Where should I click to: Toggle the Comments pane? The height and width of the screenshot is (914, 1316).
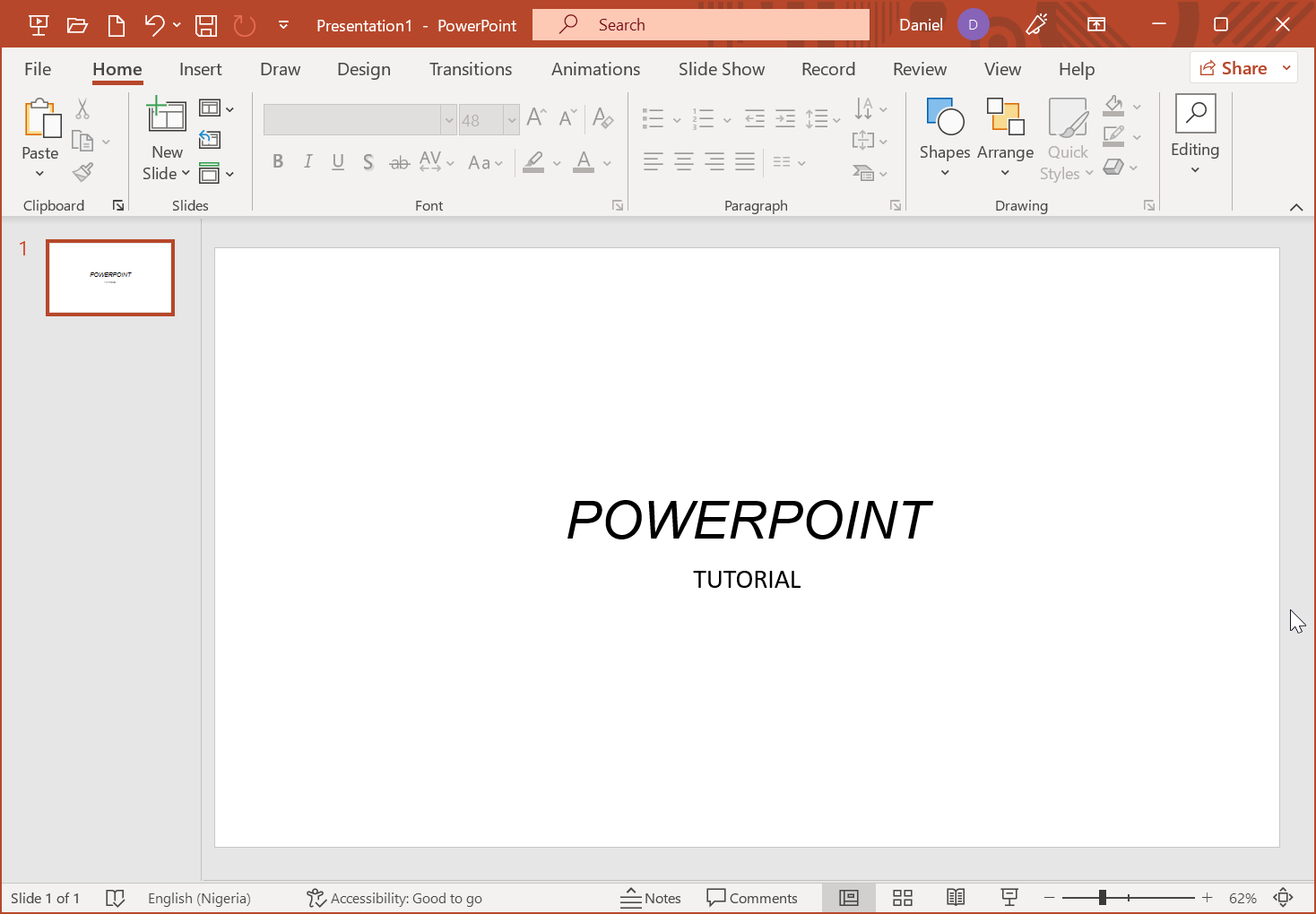pyautogui.click(x=752, y=898)
